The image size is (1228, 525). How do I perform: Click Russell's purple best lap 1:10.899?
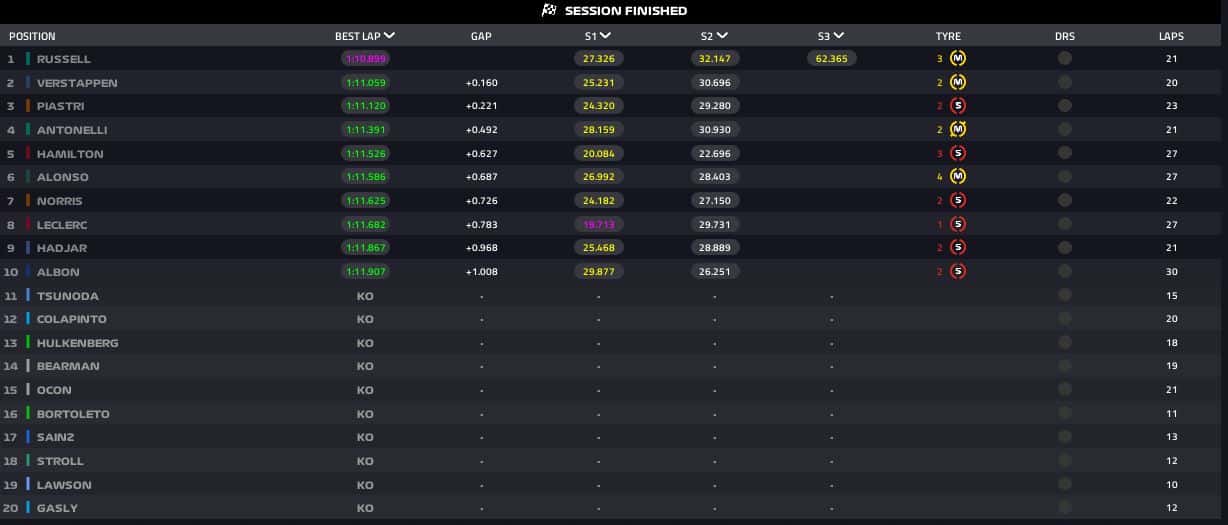(365, 59)
